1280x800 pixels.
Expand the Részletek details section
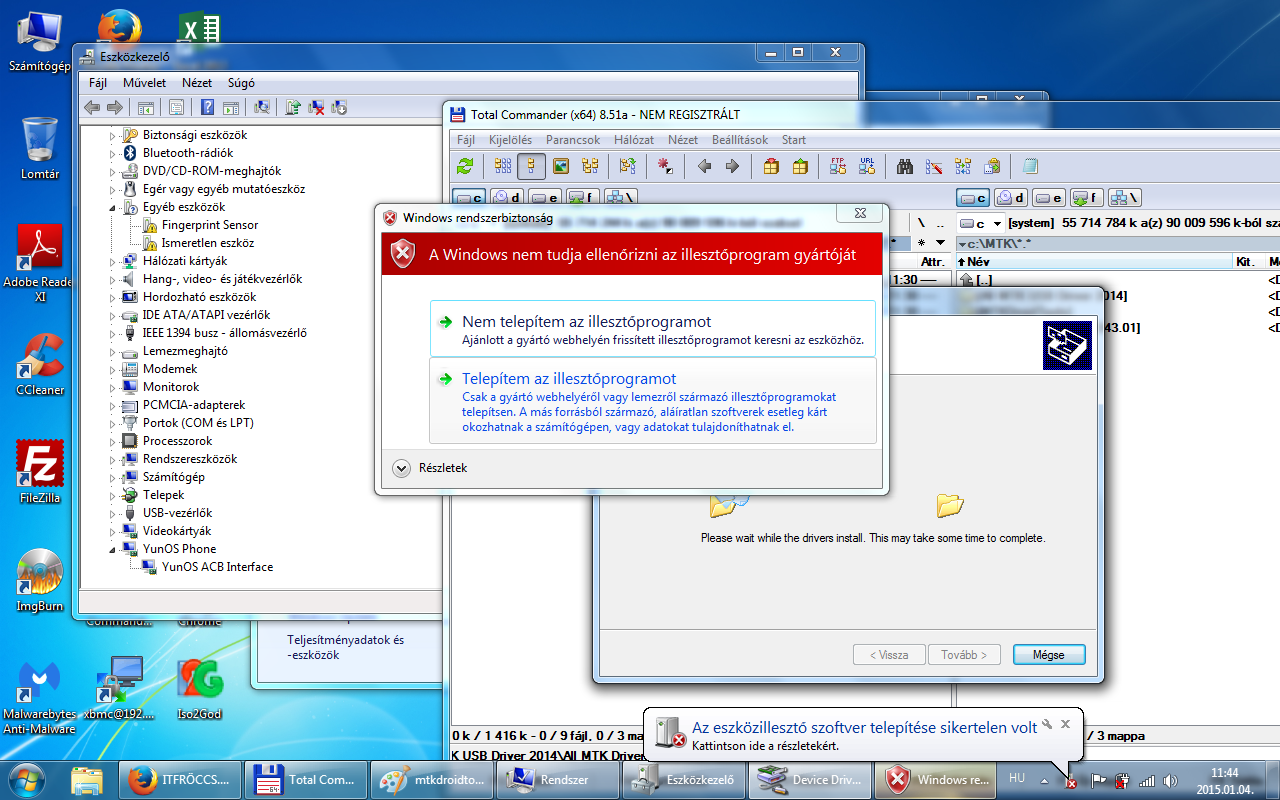coord(402,468)
